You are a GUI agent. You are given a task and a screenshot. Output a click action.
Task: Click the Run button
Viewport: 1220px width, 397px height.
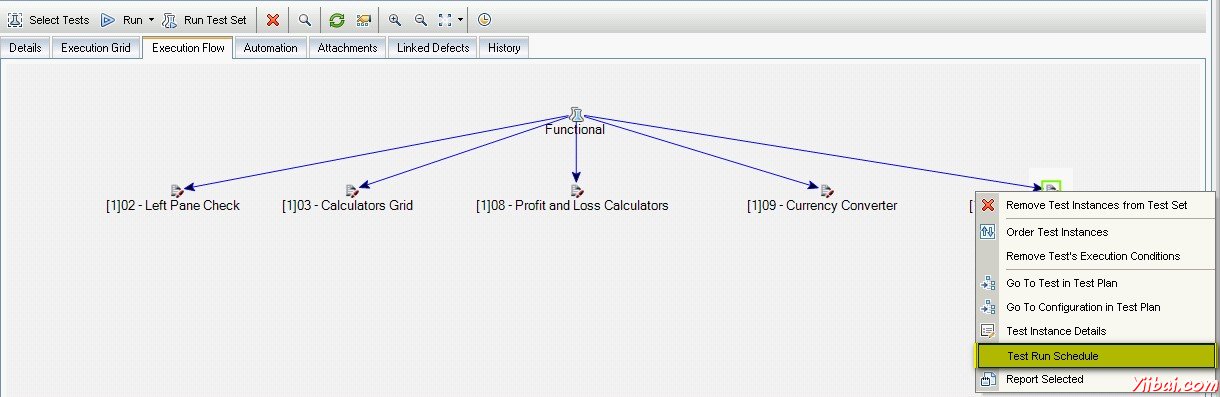click(121, 20)
